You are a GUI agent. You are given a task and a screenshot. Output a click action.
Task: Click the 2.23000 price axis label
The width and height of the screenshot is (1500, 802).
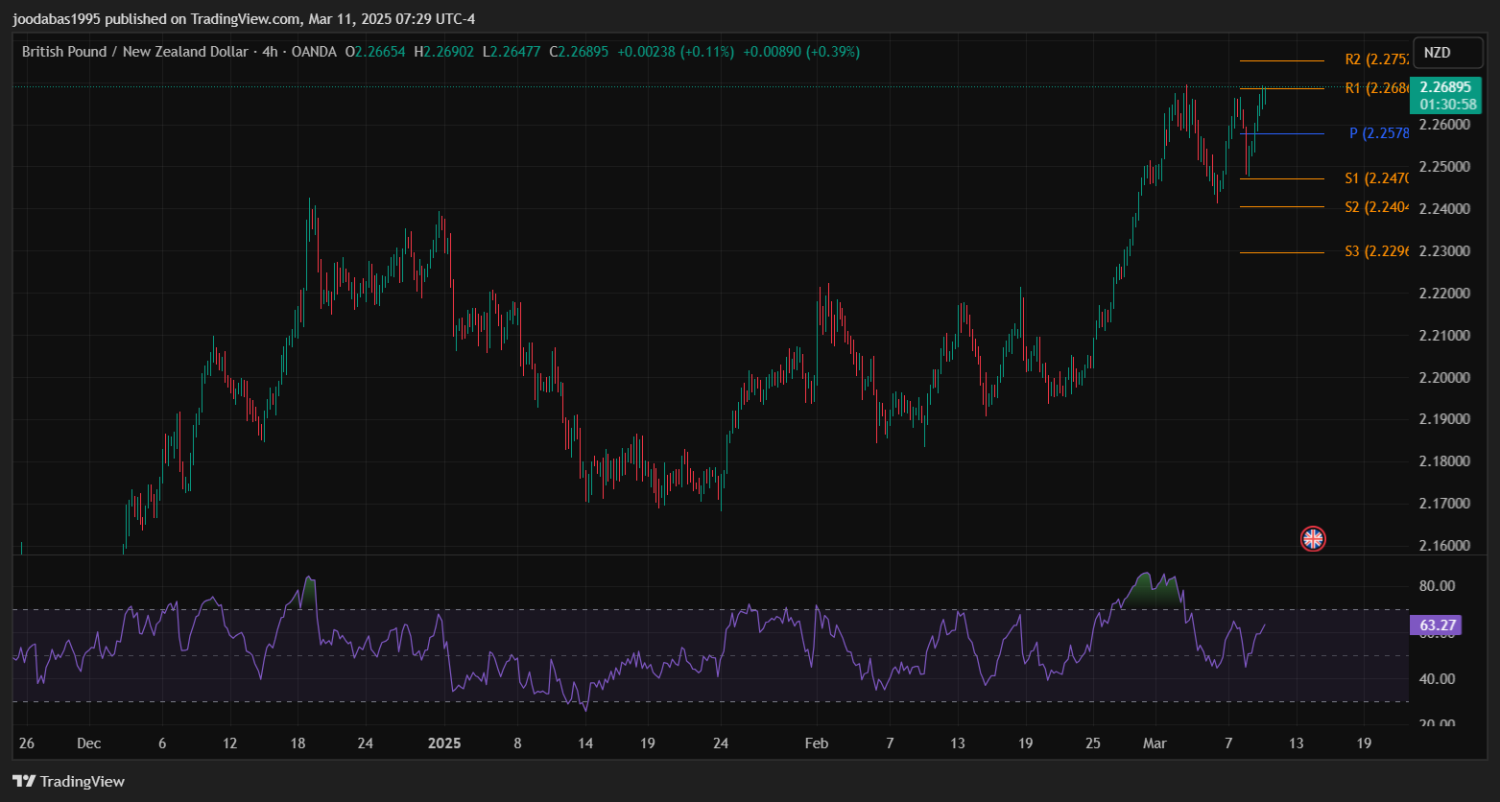point(1445,251)
